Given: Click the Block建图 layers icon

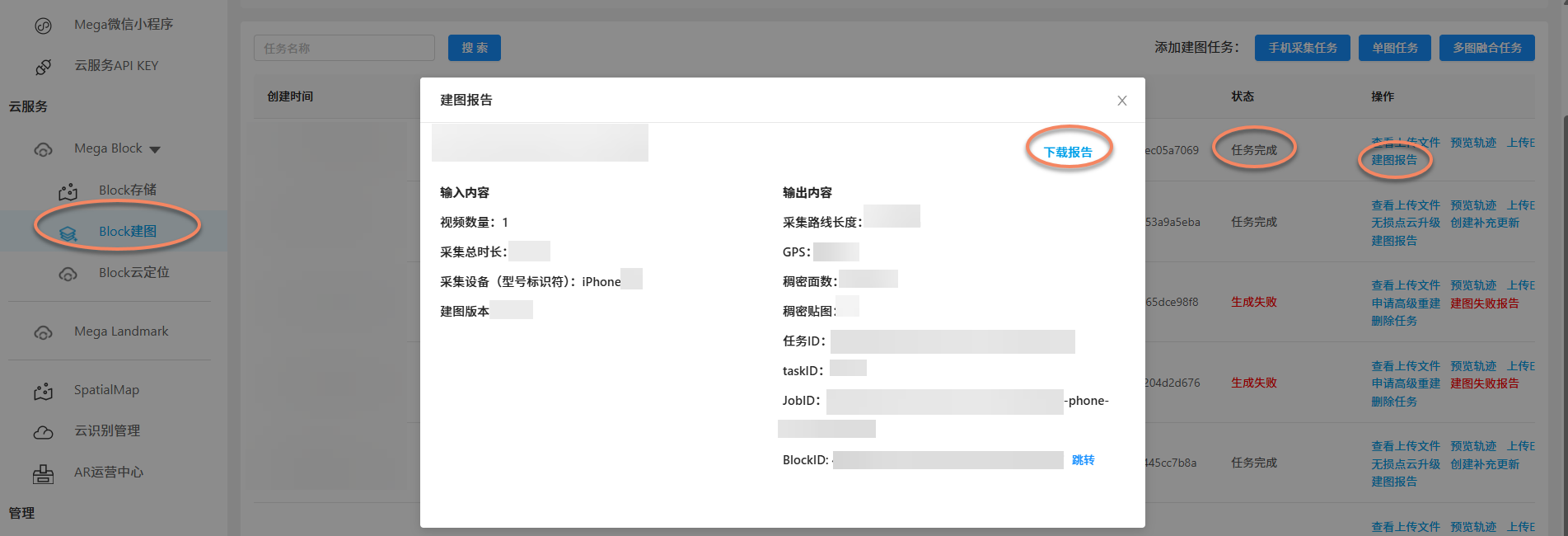Looking at the screenshot, I should [68, 233].
